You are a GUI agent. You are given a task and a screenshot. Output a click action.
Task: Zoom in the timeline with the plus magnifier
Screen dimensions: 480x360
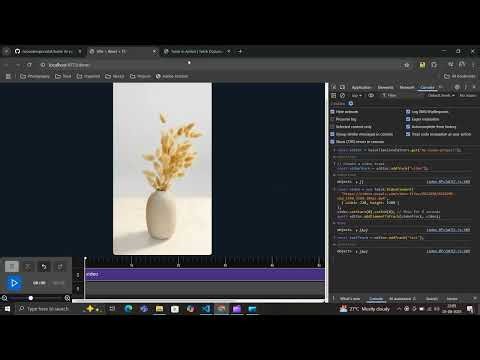point(67,298)
